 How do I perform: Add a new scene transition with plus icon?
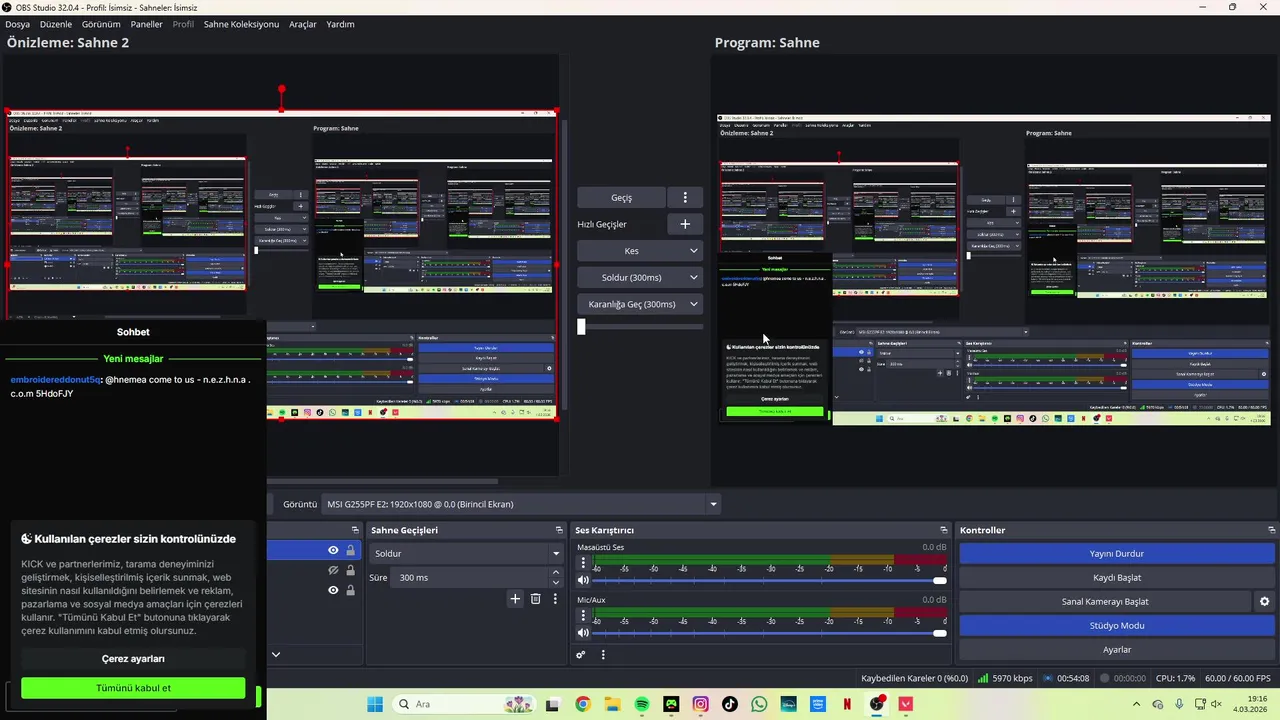pos(515,599)
